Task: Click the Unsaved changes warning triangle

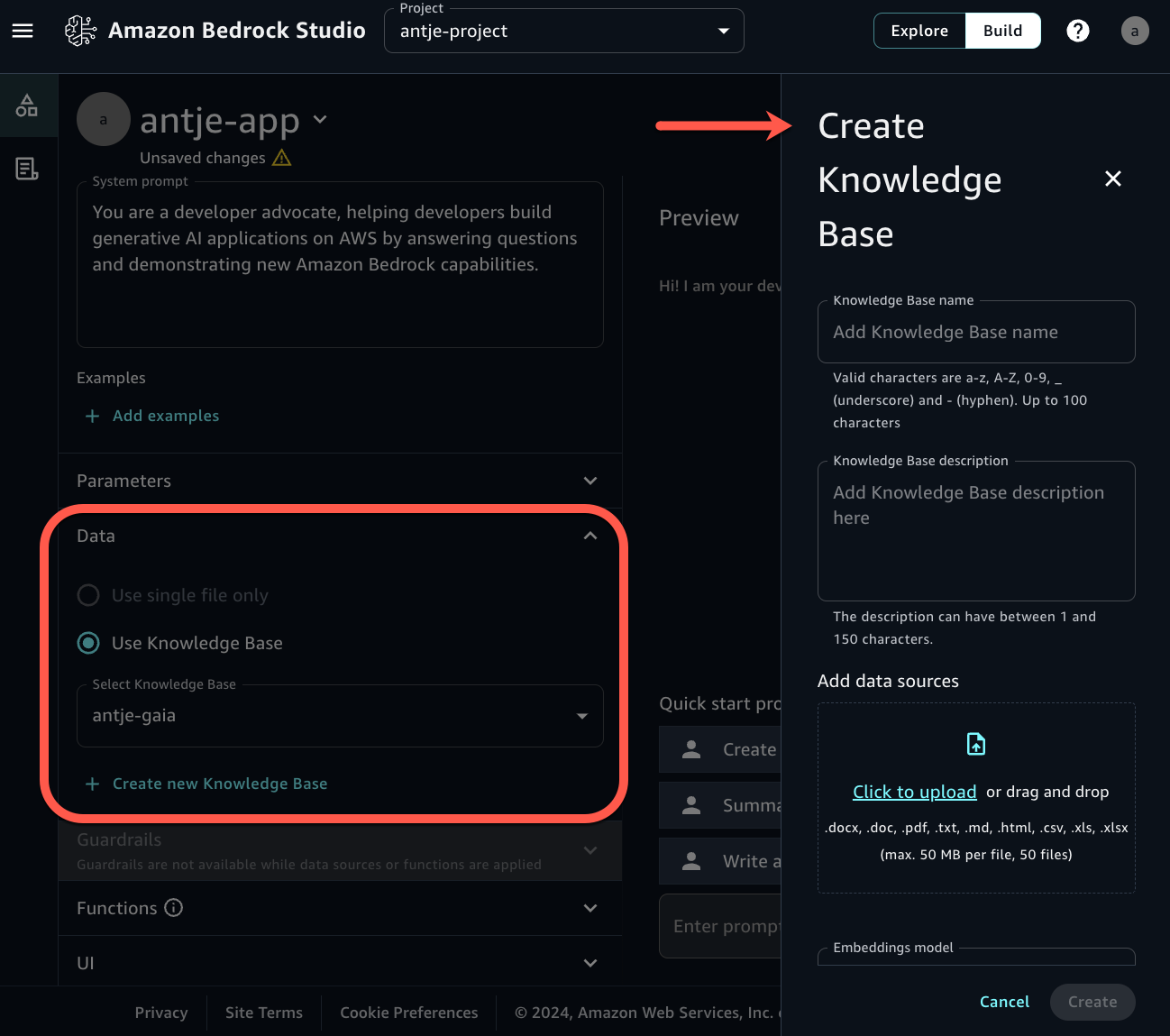Action: (x=280, y=157)
